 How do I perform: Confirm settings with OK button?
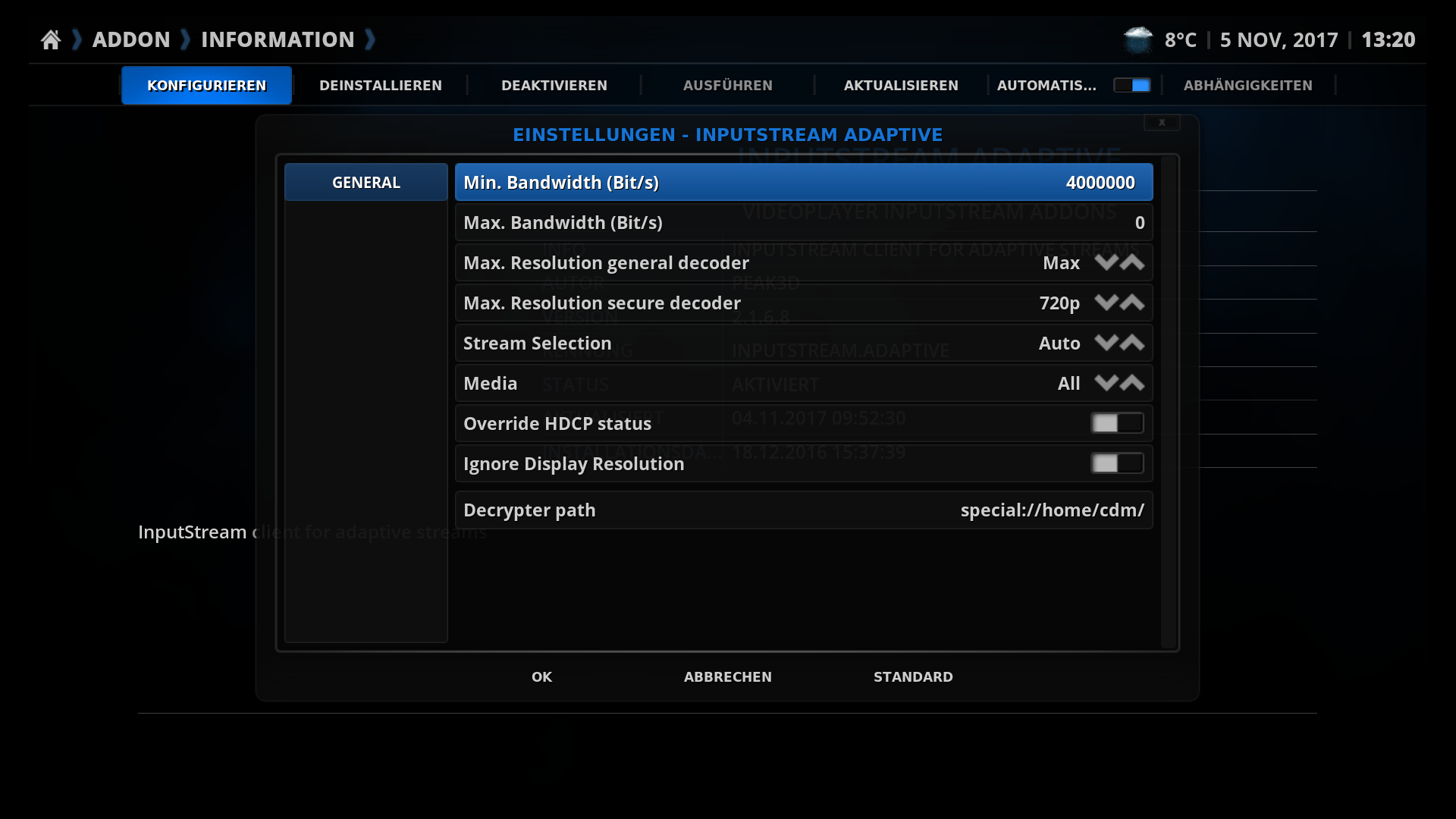click(x=542, y=676)
